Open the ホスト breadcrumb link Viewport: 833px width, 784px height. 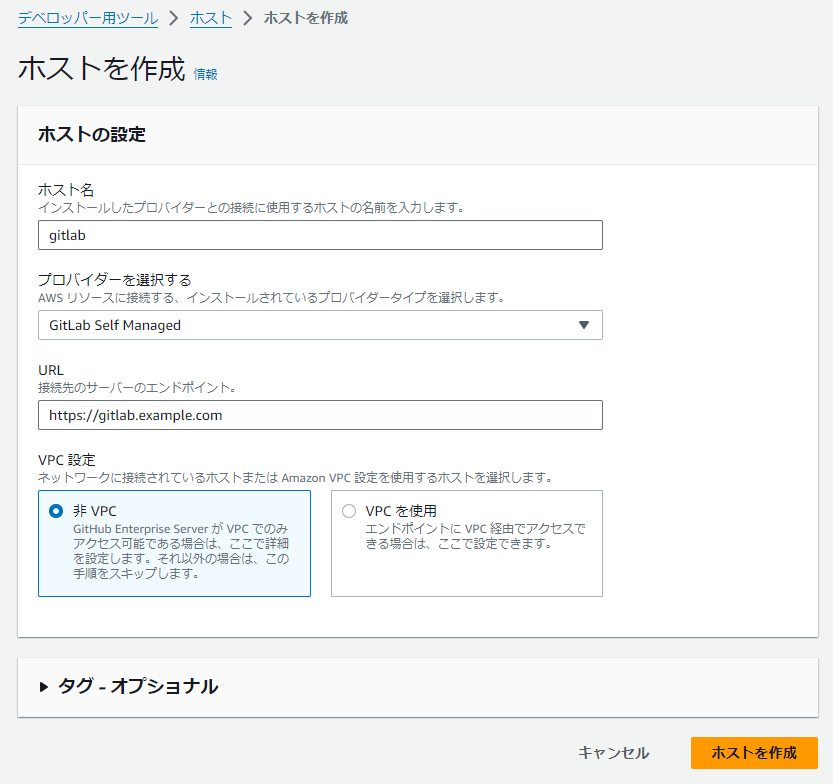click(x=211, y=18)
